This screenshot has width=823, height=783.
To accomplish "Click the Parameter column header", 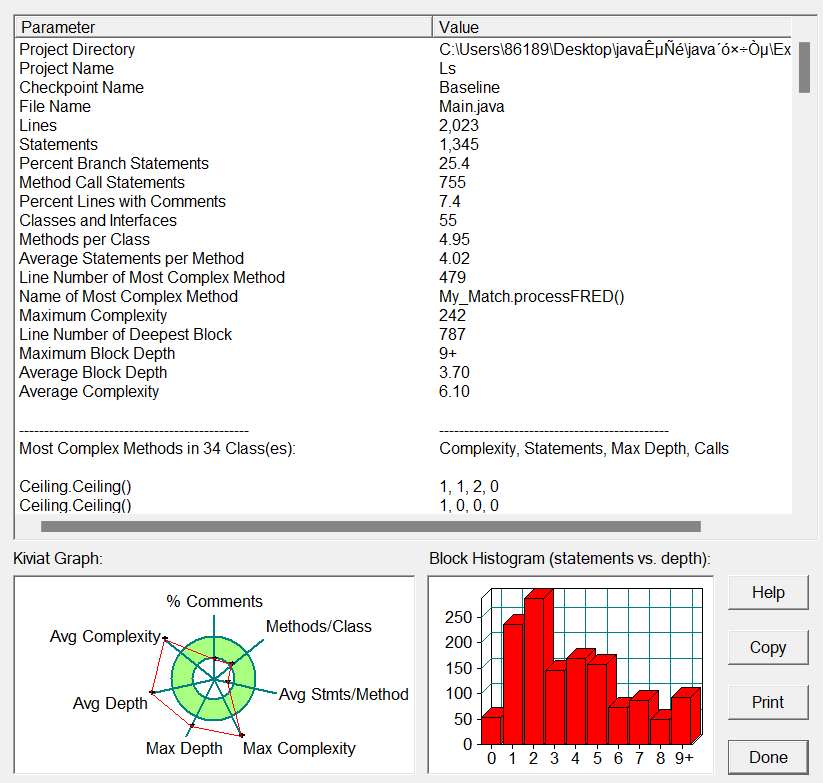I will pos(224,27).
